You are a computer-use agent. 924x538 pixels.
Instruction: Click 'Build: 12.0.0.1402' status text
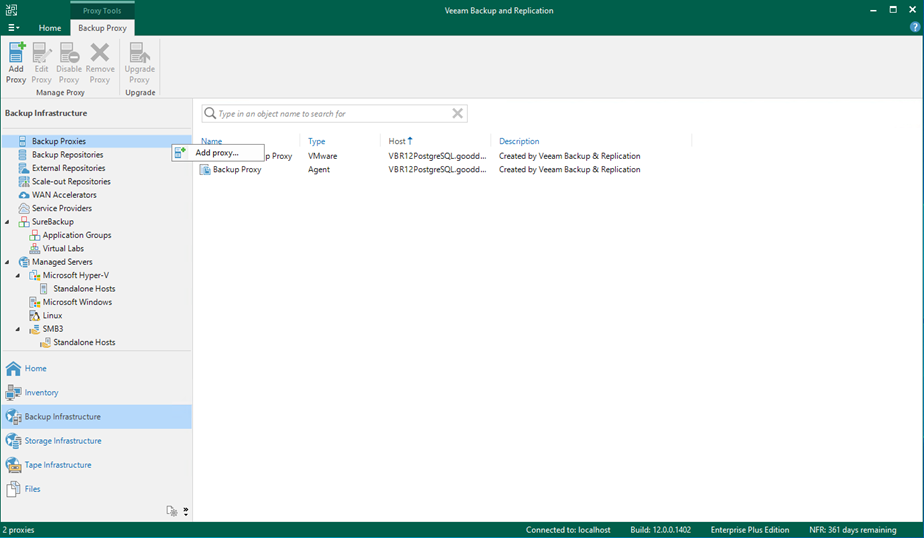(661, 530)
